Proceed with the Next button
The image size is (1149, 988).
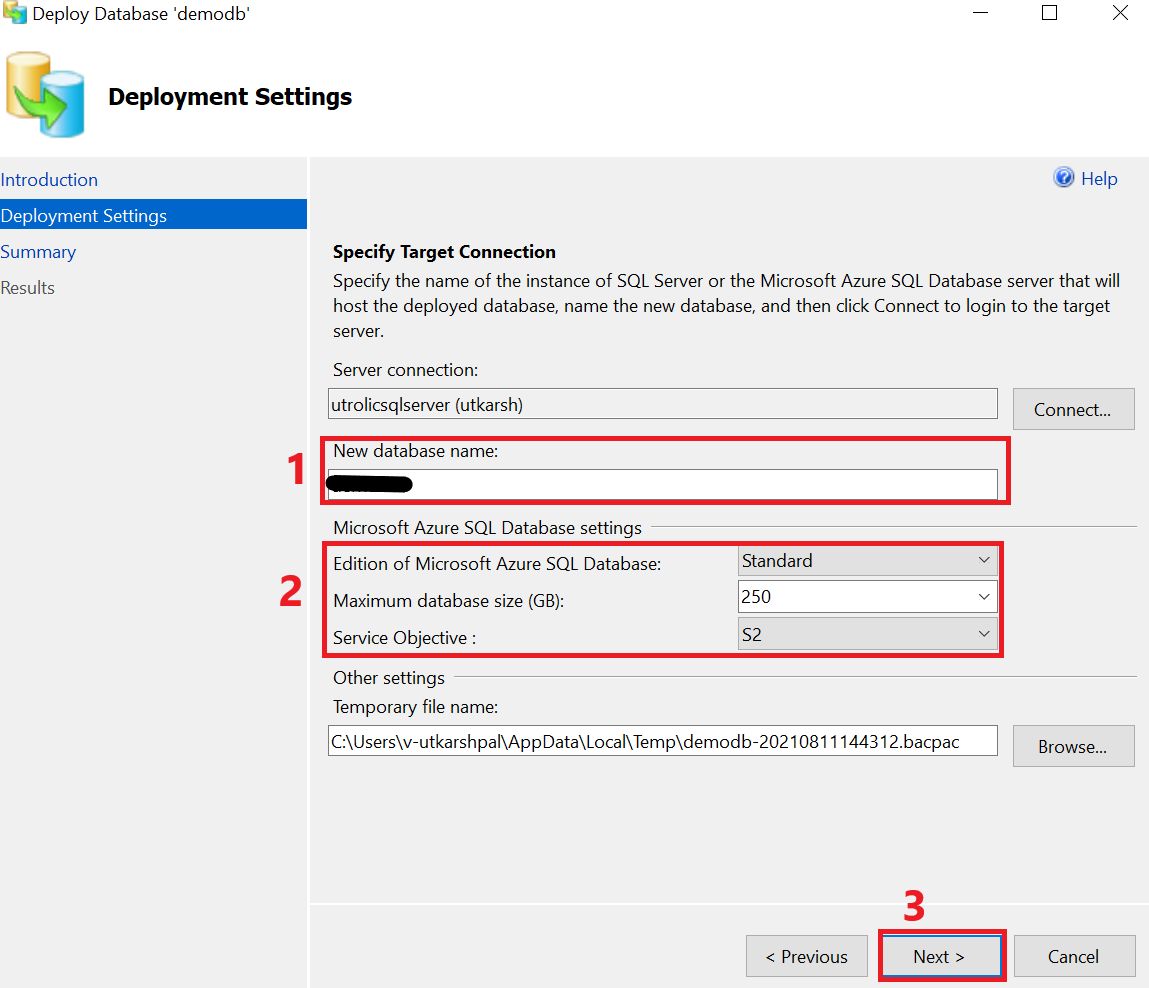coord(940,956)
